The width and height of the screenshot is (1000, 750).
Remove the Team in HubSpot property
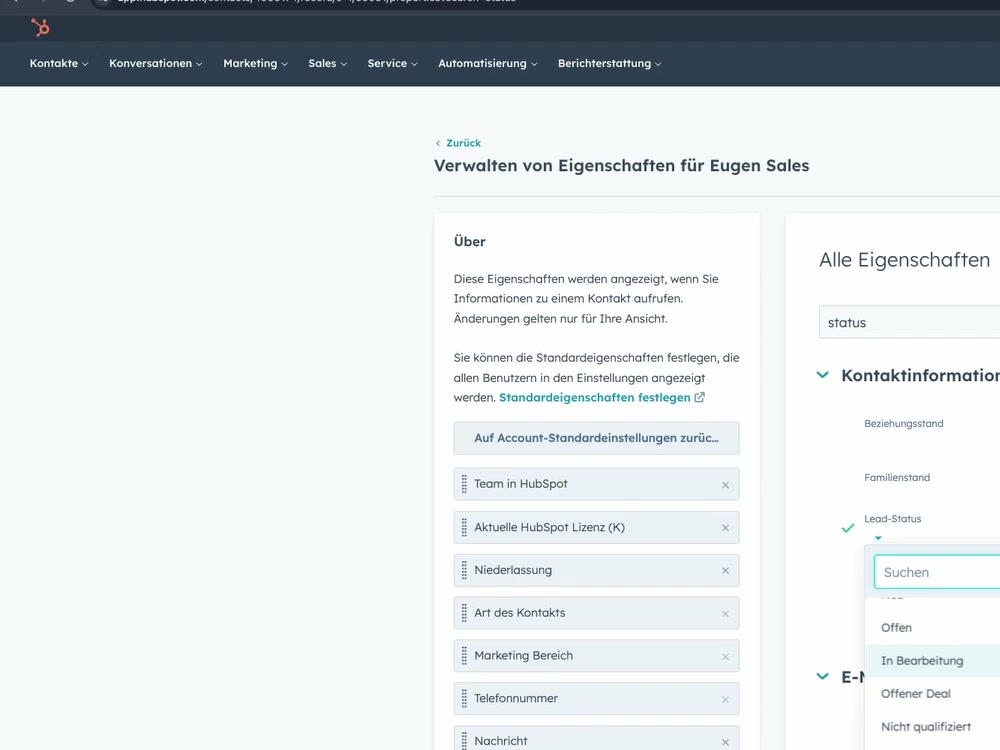pyautogui.click(x=725, y=485)
